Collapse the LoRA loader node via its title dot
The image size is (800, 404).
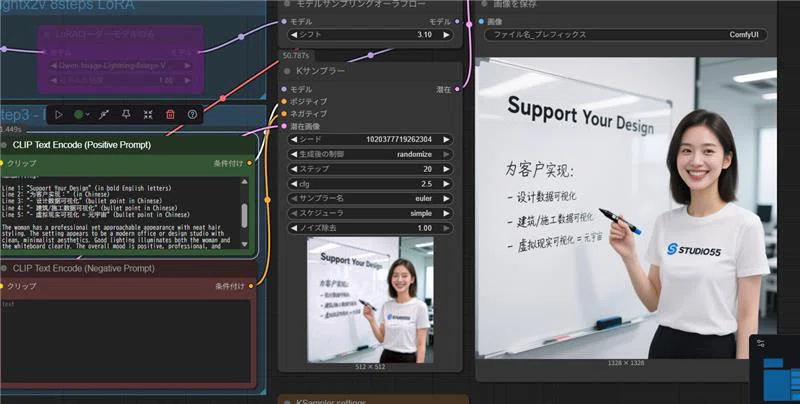(48, 35)
